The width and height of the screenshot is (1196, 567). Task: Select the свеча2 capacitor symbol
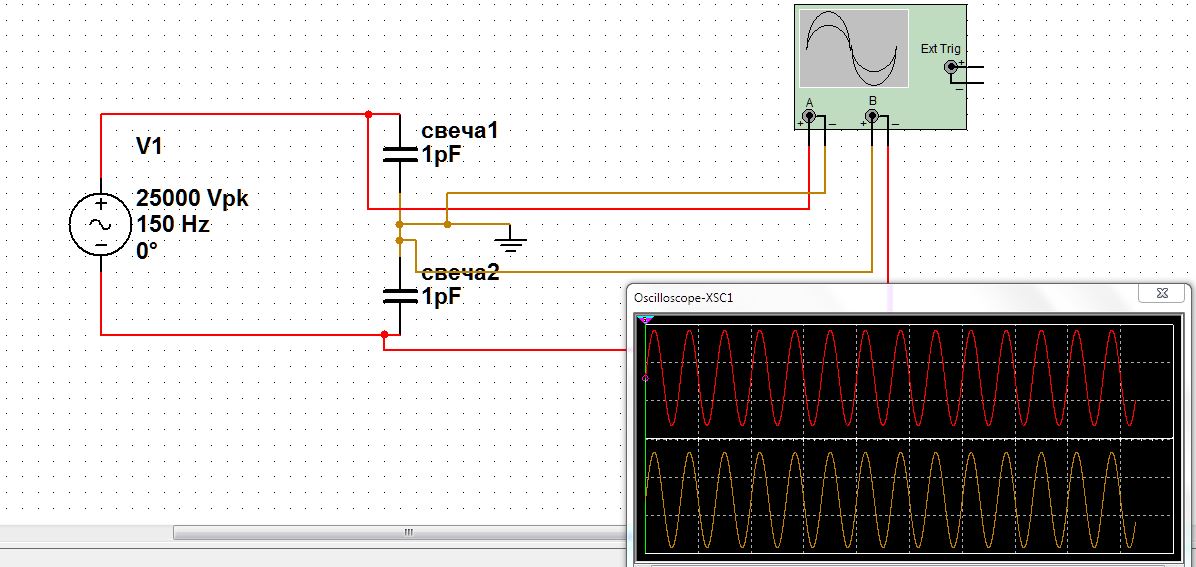399,295
